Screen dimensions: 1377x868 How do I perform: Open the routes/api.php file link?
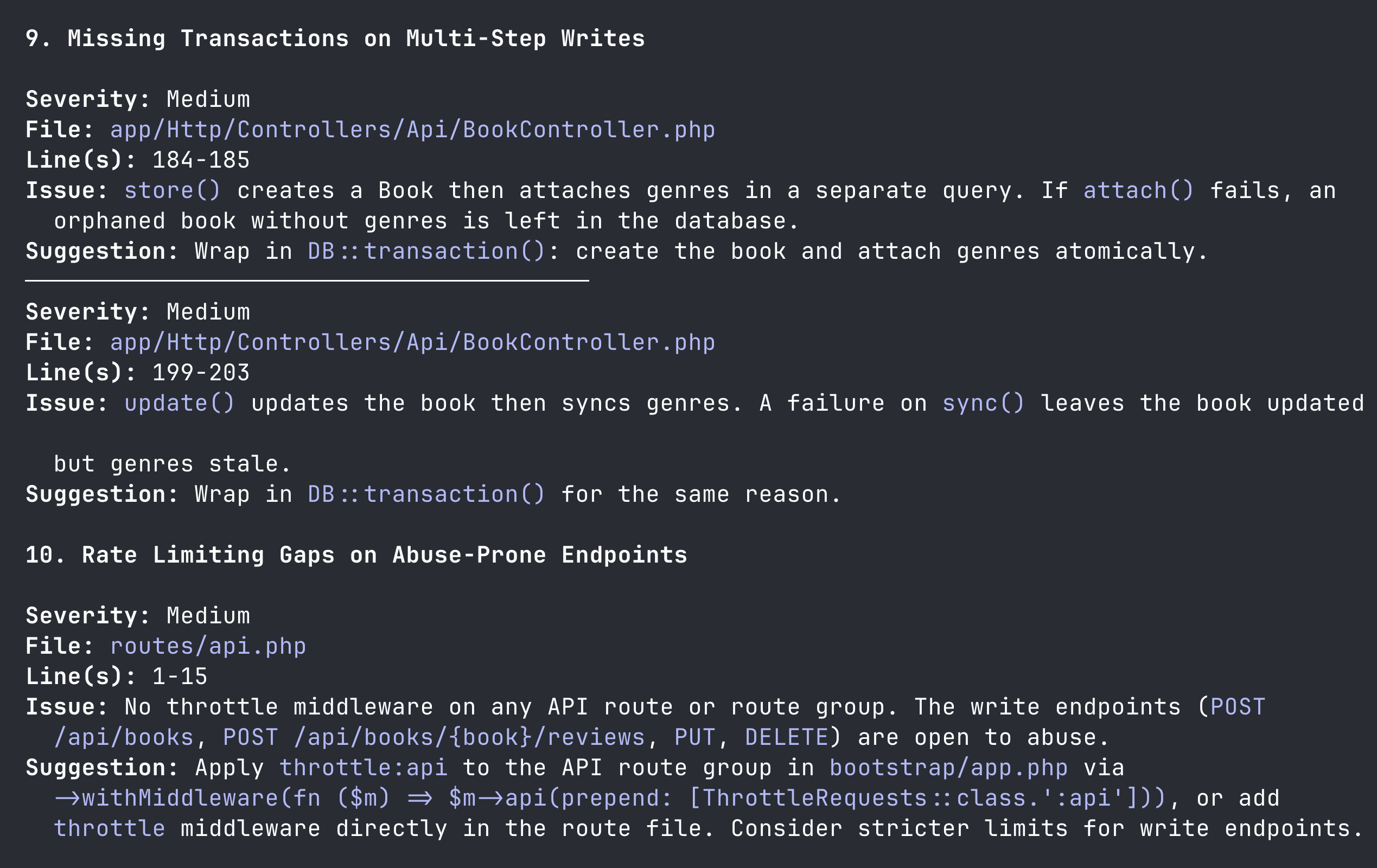[208, 646]
